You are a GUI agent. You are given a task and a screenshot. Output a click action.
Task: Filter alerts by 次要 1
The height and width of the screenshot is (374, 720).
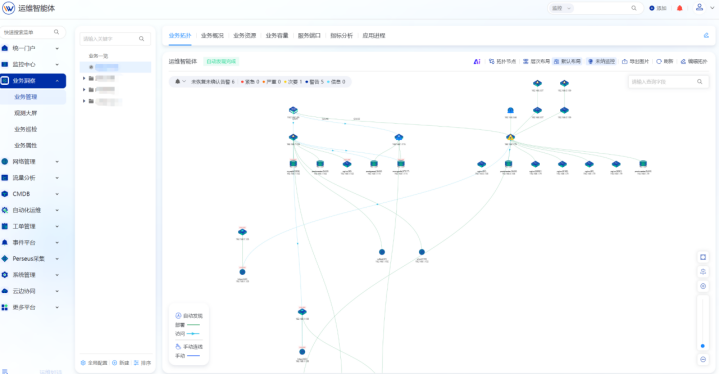pyautogui.click(x=293, y=82)
